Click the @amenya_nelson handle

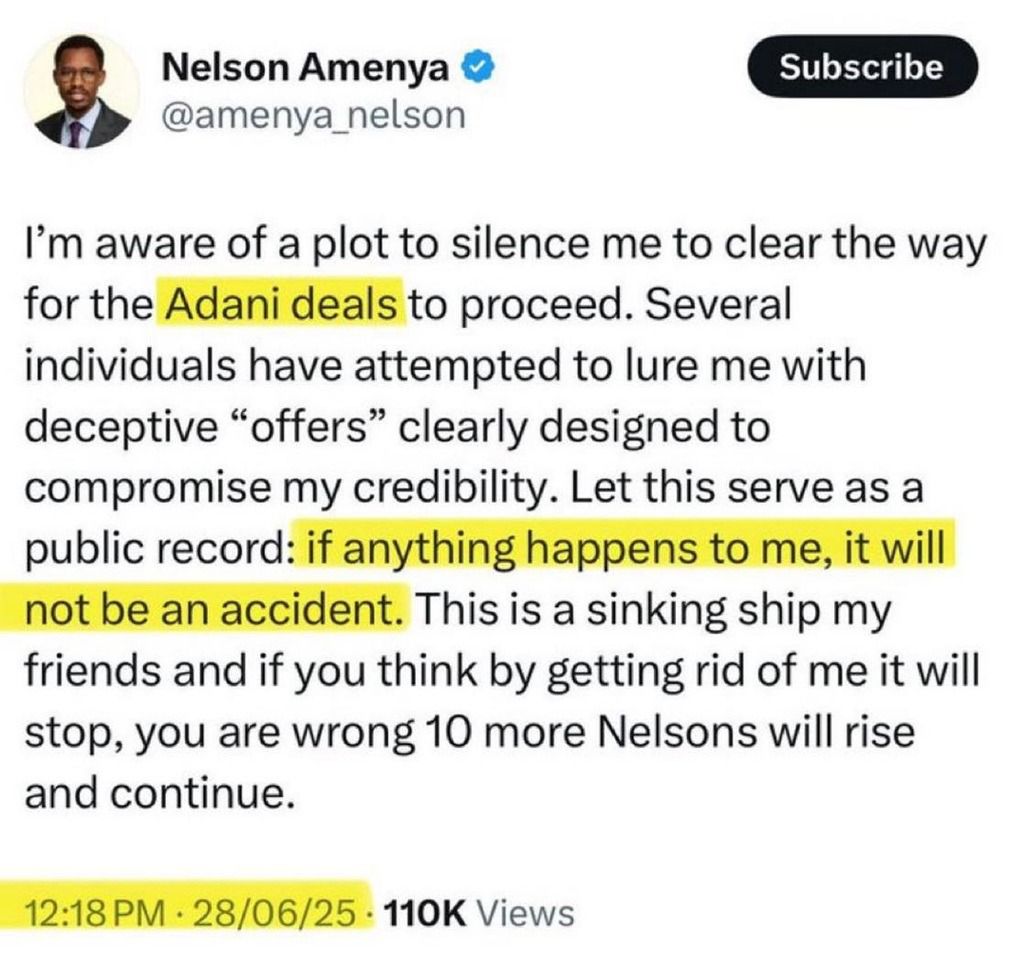[313, 116]
